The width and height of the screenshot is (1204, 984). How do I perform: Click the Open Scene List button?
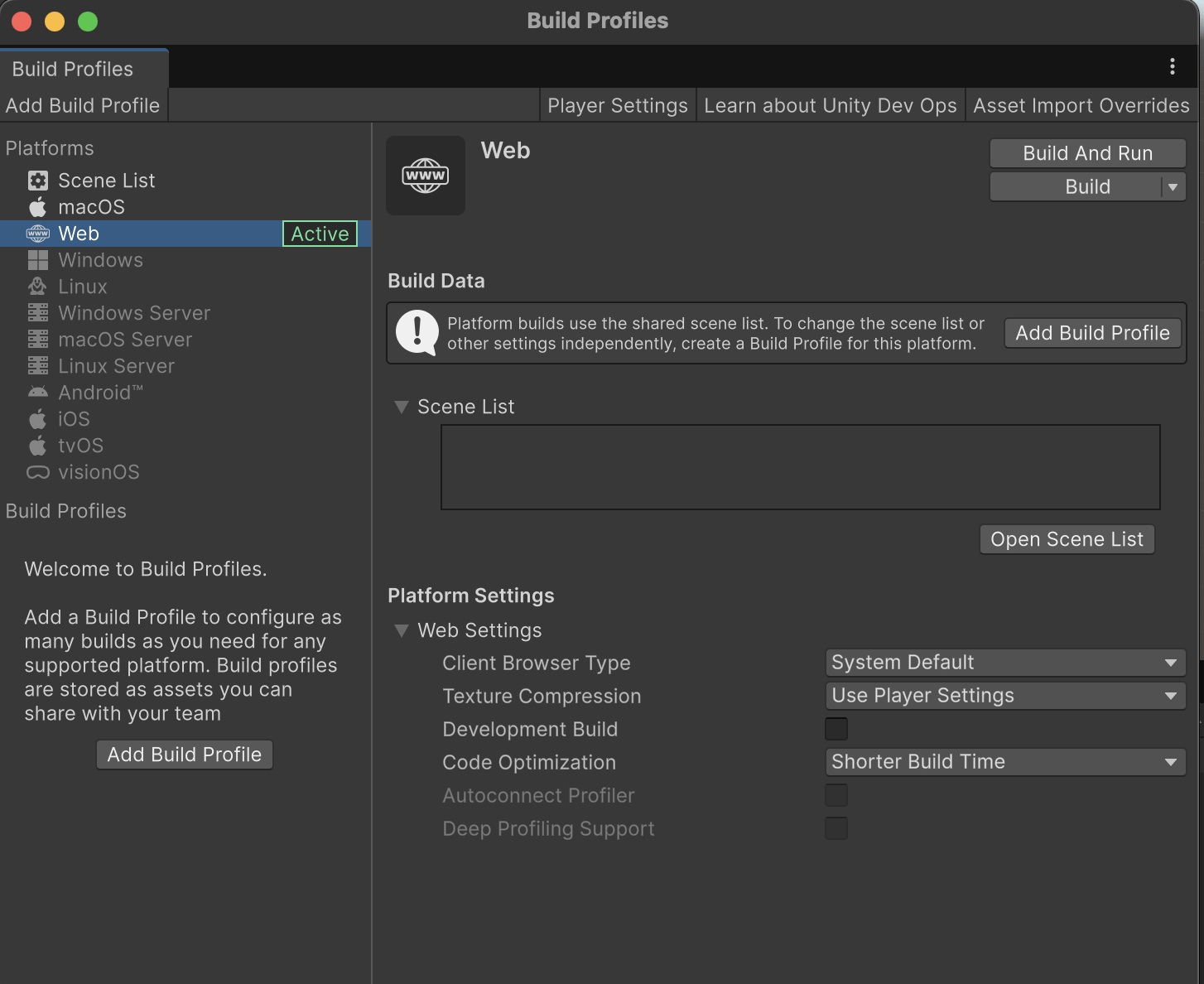click(x=1067, y=539)
